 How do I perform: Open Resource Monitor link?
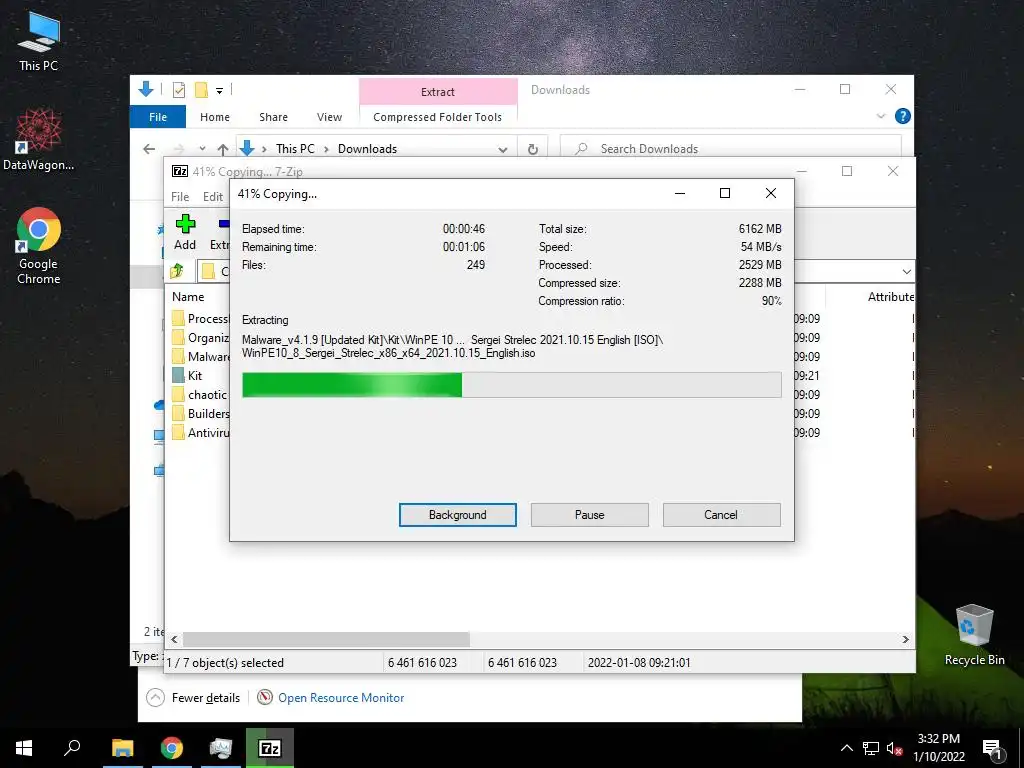coord(331,697)
